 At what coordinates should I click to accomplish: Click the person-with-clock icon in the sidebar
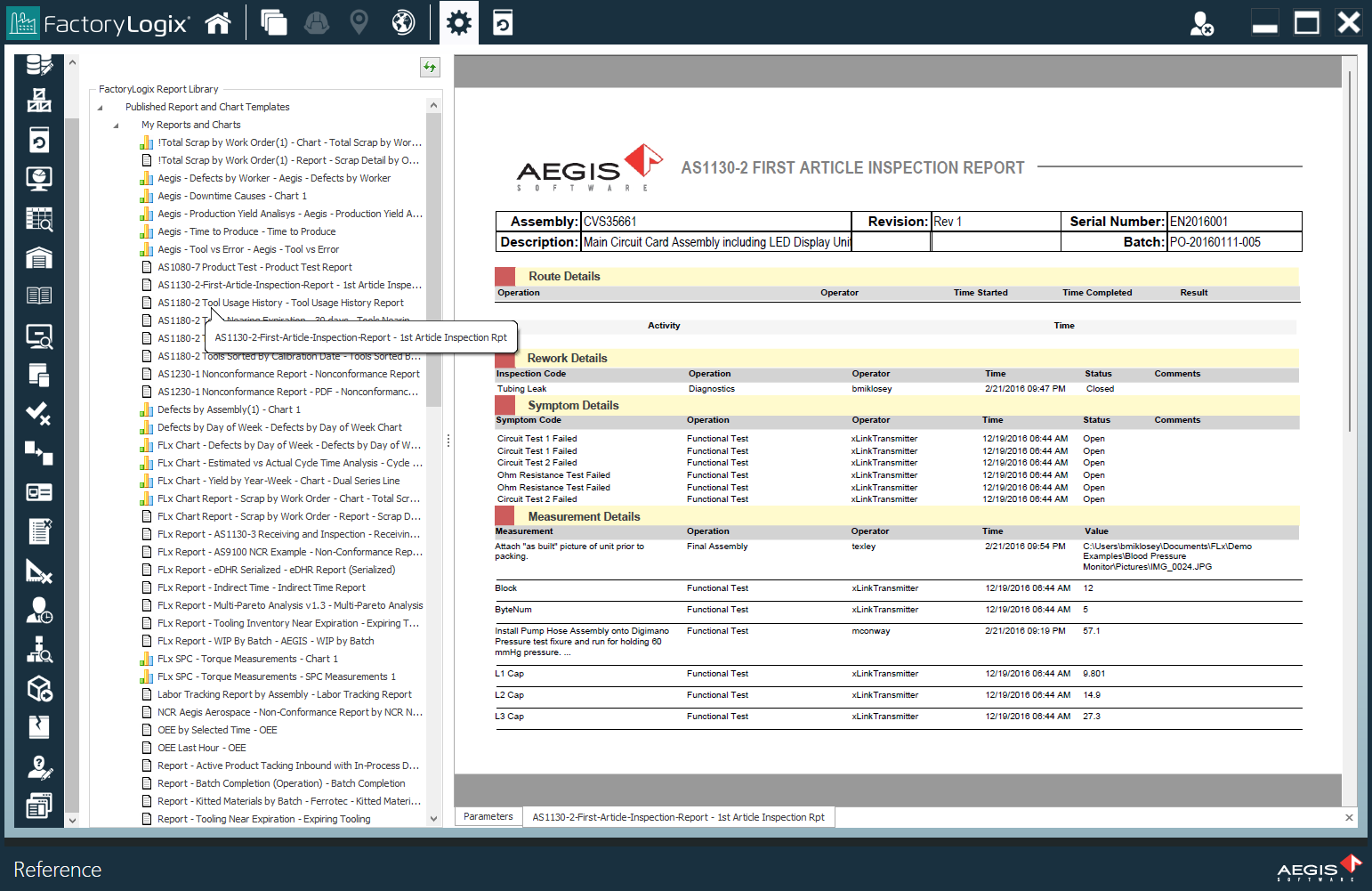tap(39, 612)
